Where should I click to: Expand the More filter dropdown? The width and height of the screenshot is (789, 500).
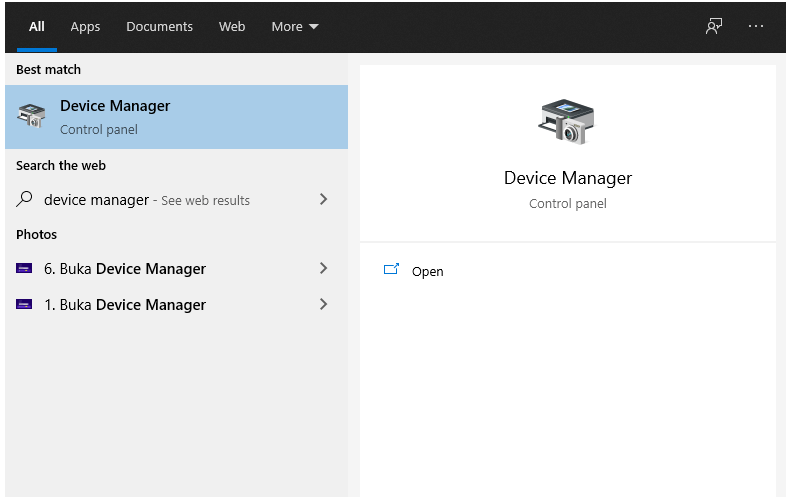tap(295, 26)
